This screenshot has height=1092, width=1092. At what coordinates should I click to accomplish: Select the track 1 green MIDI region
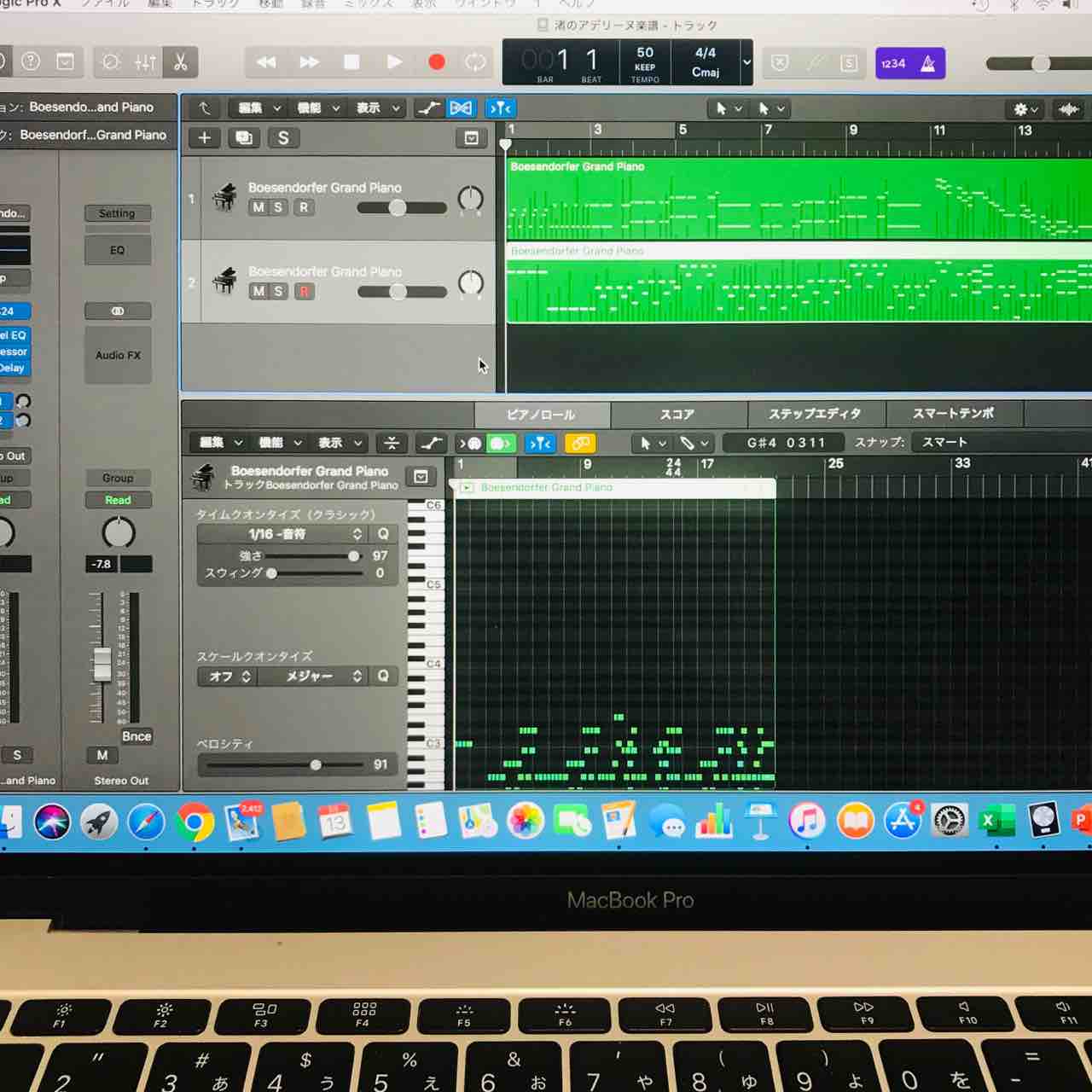799,200
